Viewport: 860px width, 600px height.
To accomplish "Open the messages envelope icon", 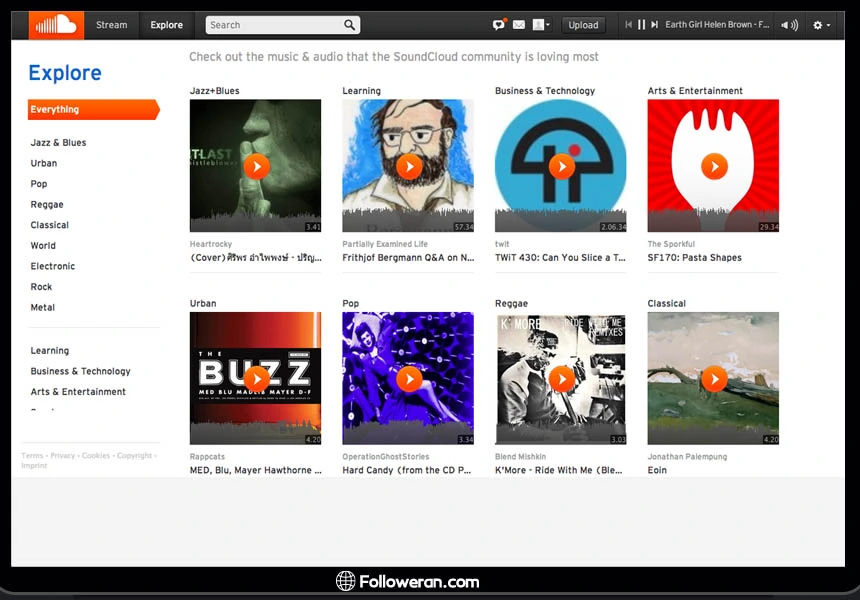I will [x=518, y=25].
